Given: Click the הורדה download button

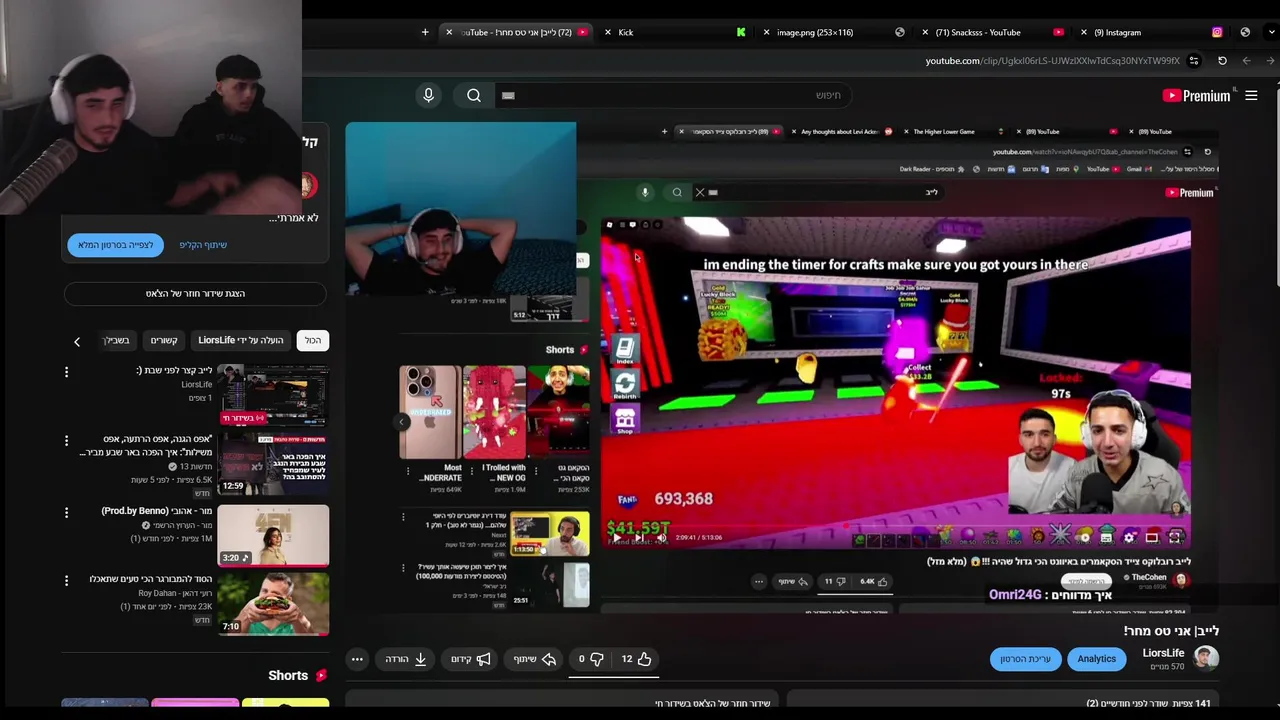Looking at the screenshot, I should (x=407, y=659).
